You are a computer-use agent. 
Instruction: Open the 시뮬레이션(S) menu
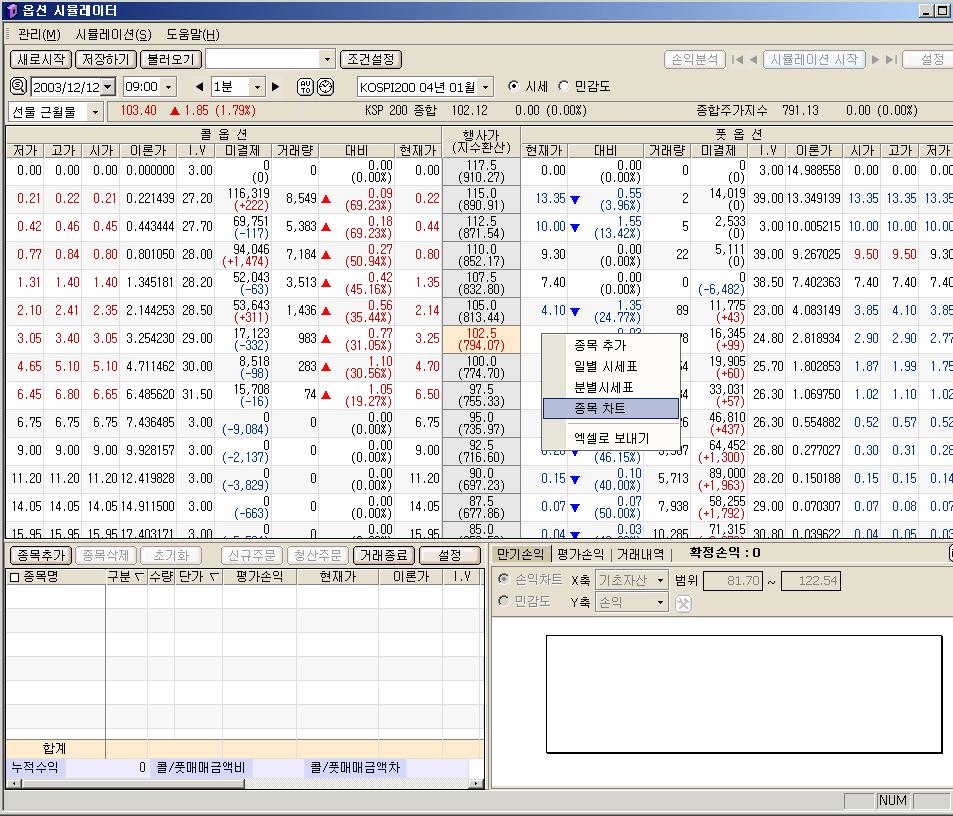pos(113,35)
